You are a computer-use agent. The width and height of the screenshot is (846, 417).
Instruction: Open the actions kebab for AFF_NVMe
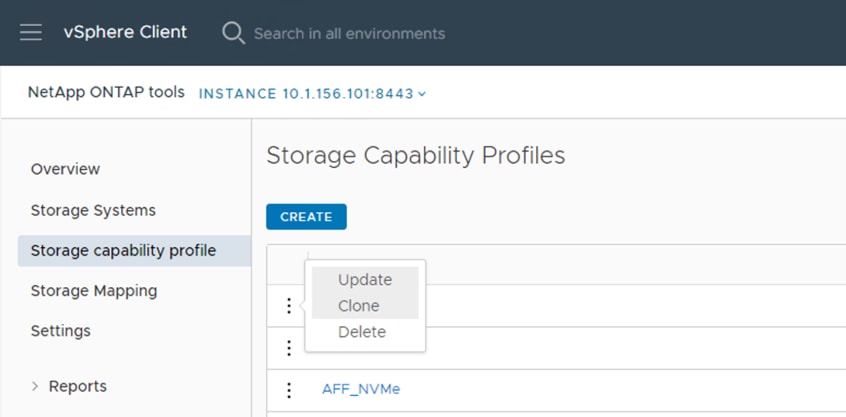coord(289,390)
